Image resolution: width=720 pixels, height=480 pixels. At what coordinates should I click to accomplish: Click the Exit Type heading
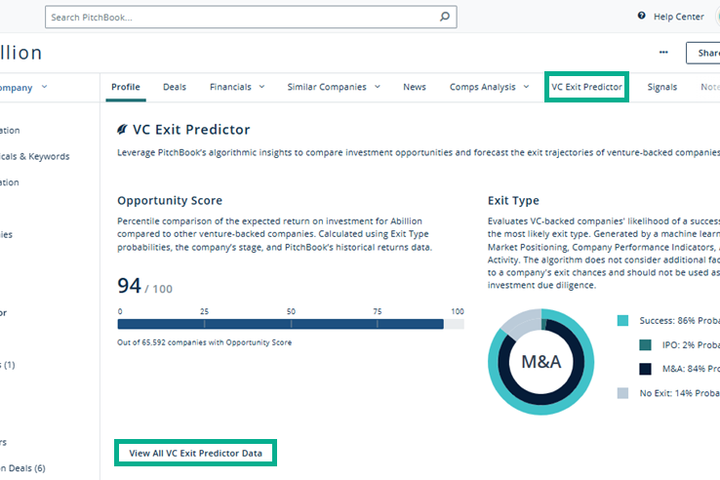(x=513, y=200)
